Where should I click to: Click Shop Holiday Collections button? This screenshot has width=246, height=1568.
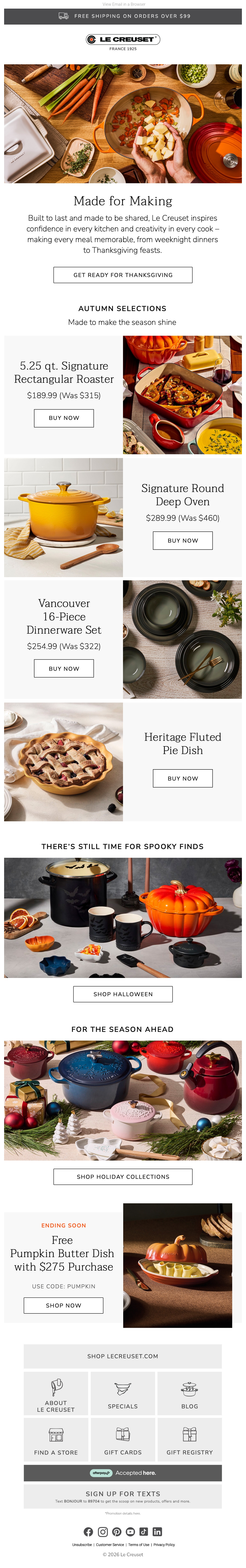[x=123, y=1177]
